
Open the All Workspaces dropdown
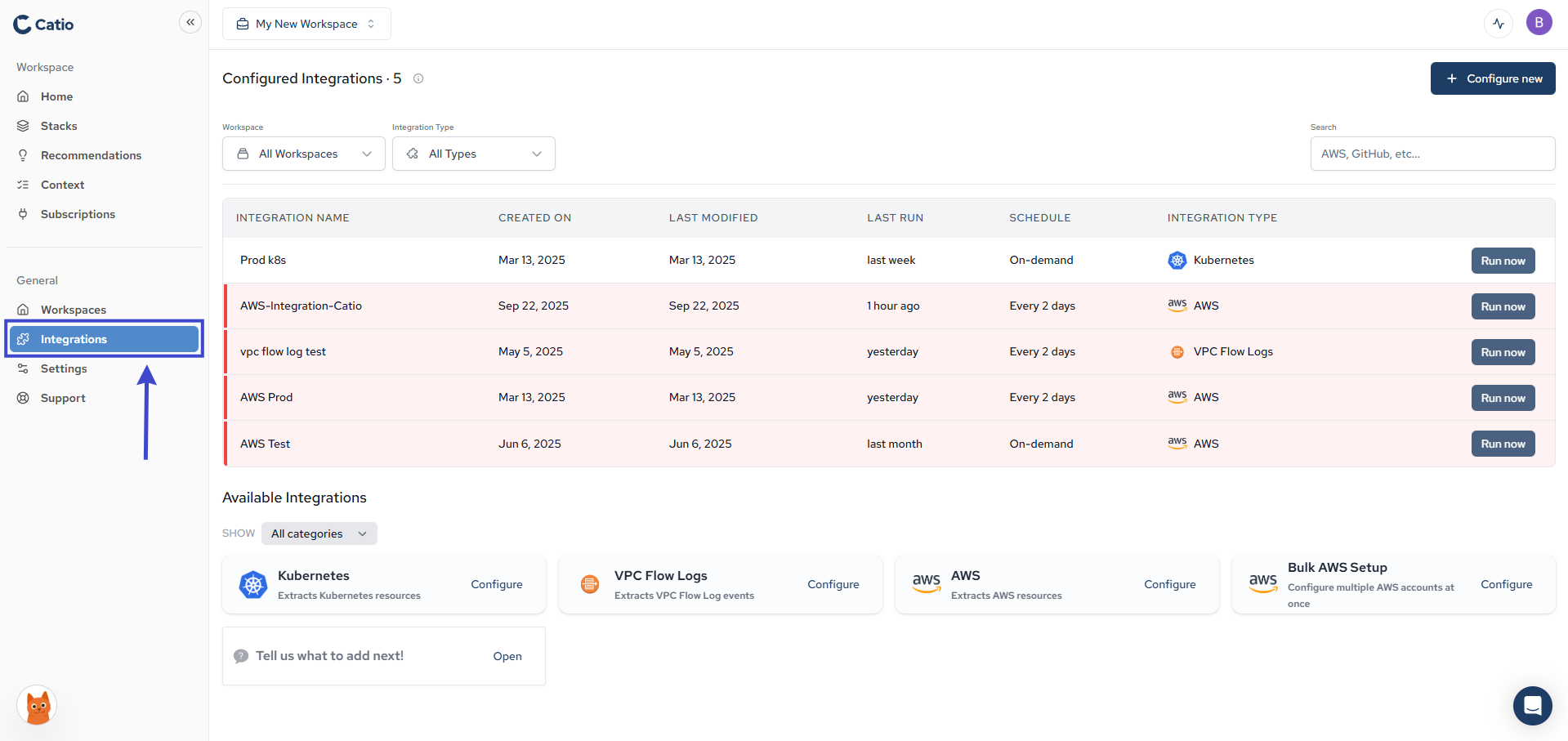coord(303,154)
